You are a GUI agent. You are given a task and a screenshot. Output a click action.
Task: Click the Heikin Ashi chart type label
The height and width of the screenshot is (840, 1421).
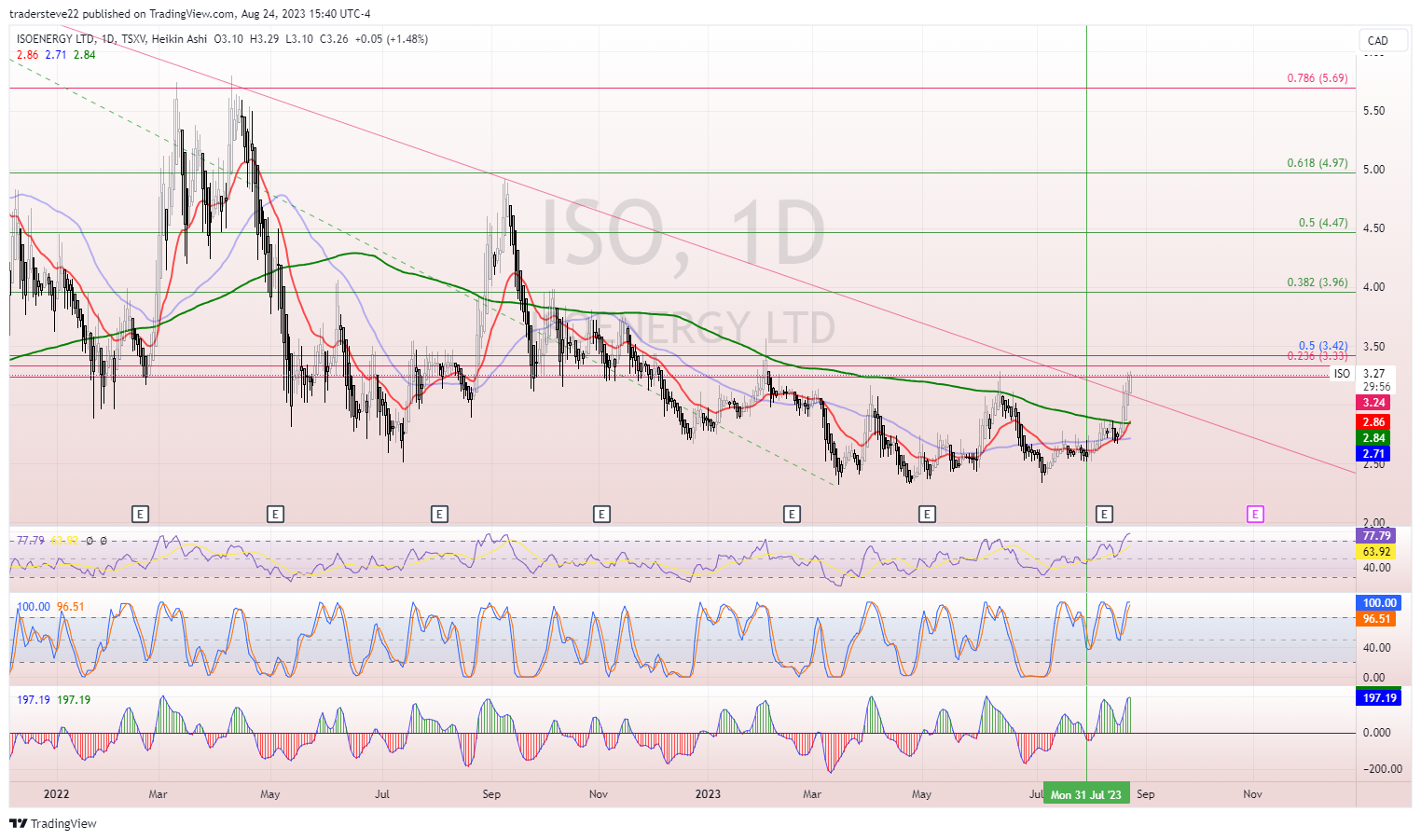179,39
